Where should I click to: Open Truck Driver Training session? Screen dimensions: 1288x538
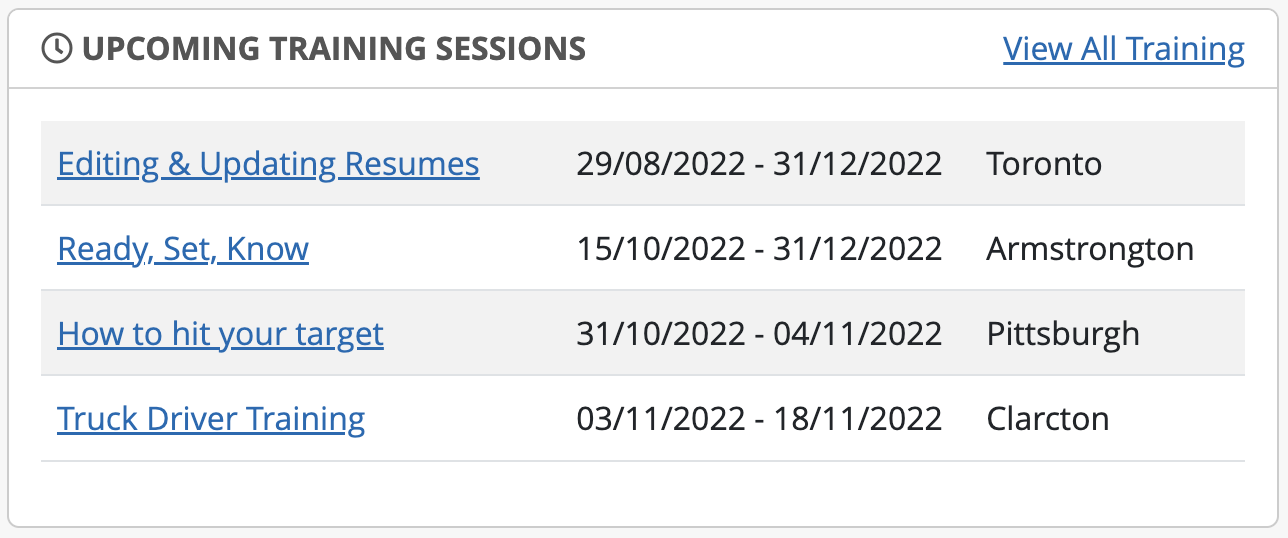pyautogui.click(x=211, y=418)
